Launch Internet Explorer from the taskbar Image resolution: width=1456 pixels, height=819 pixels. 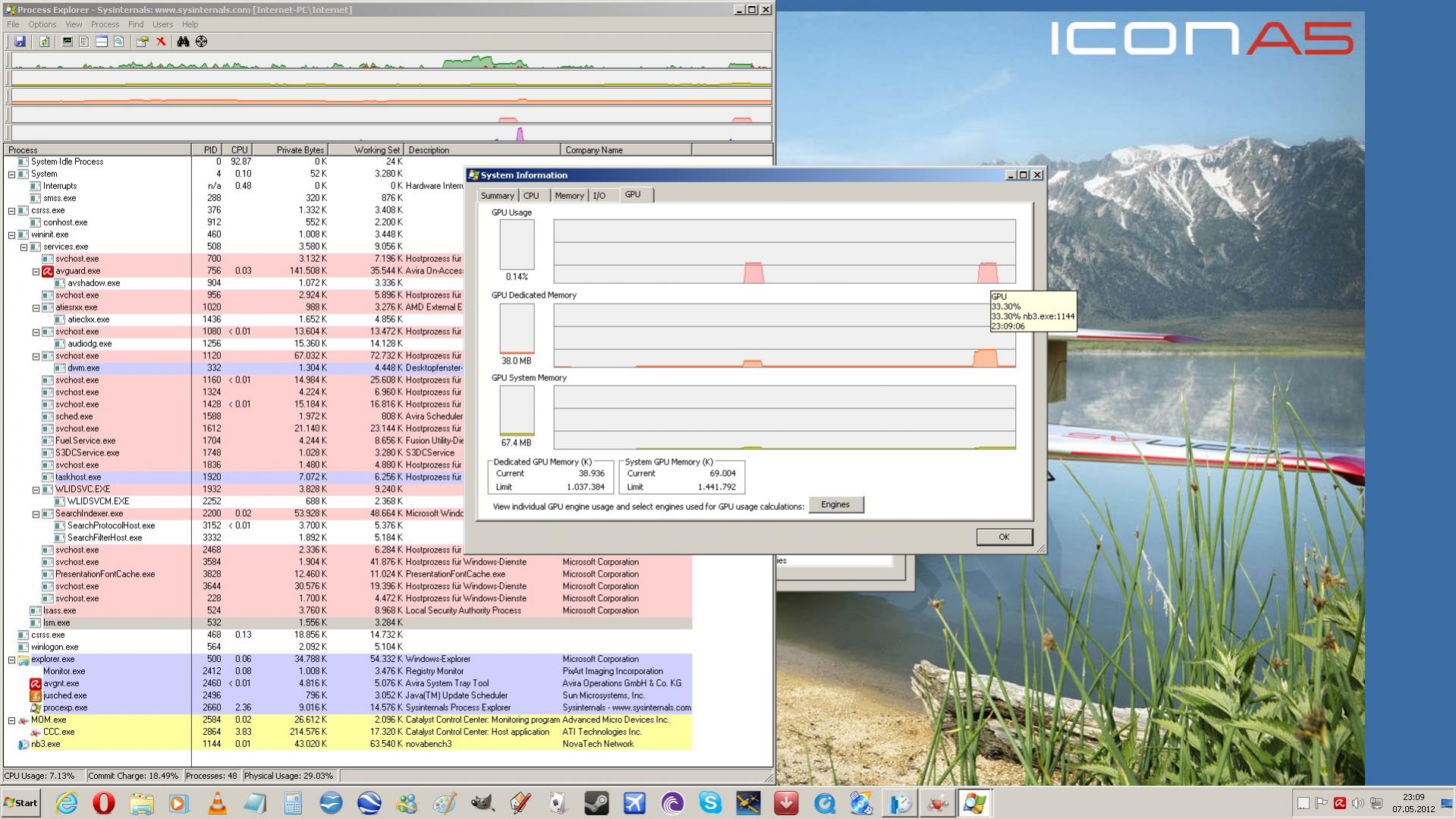[x=66, y=803]
